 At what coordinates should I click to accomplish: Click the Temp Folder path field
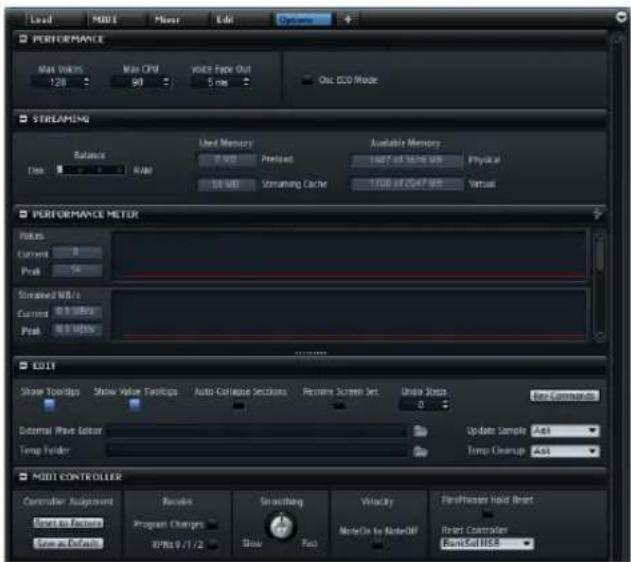tap(256, 451)
